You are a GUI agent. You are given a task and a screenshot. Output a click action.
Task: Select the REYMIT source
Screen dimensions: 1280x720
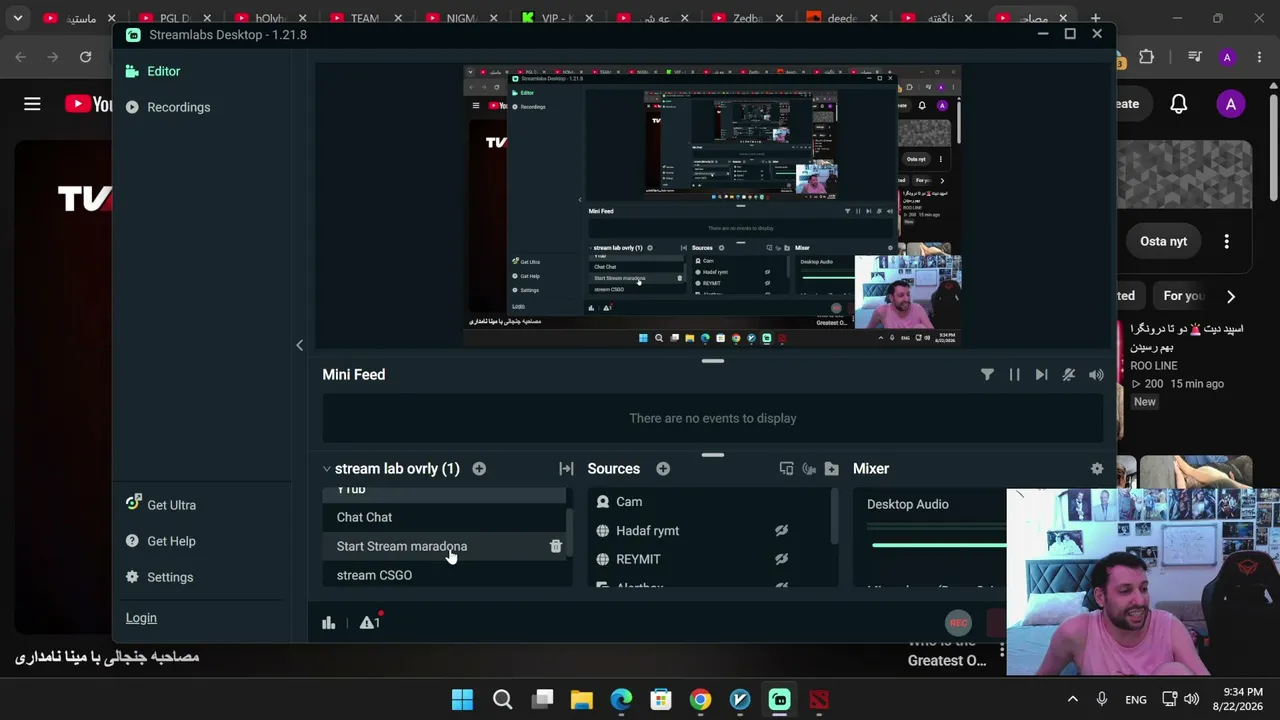709,559
